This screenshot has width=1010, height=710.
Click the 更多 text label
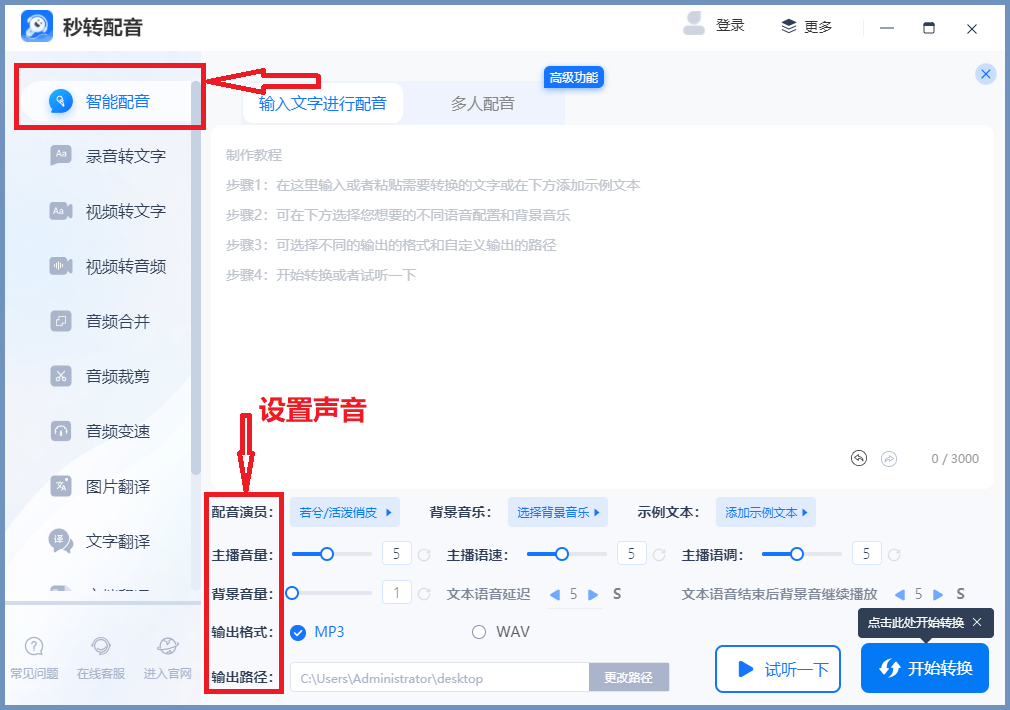pos(818,27)
